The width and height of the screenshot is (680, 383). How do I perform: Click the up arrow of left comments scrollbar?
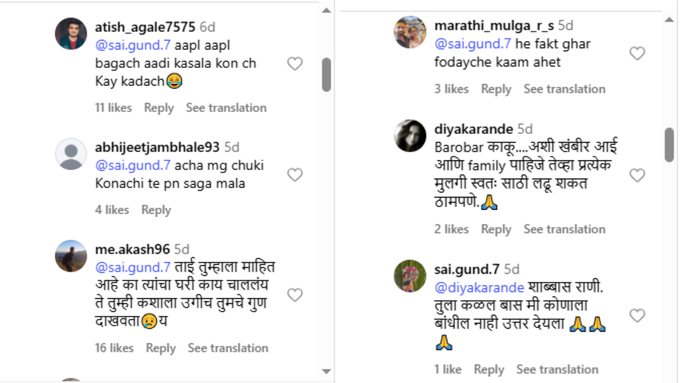coord(327,10)
